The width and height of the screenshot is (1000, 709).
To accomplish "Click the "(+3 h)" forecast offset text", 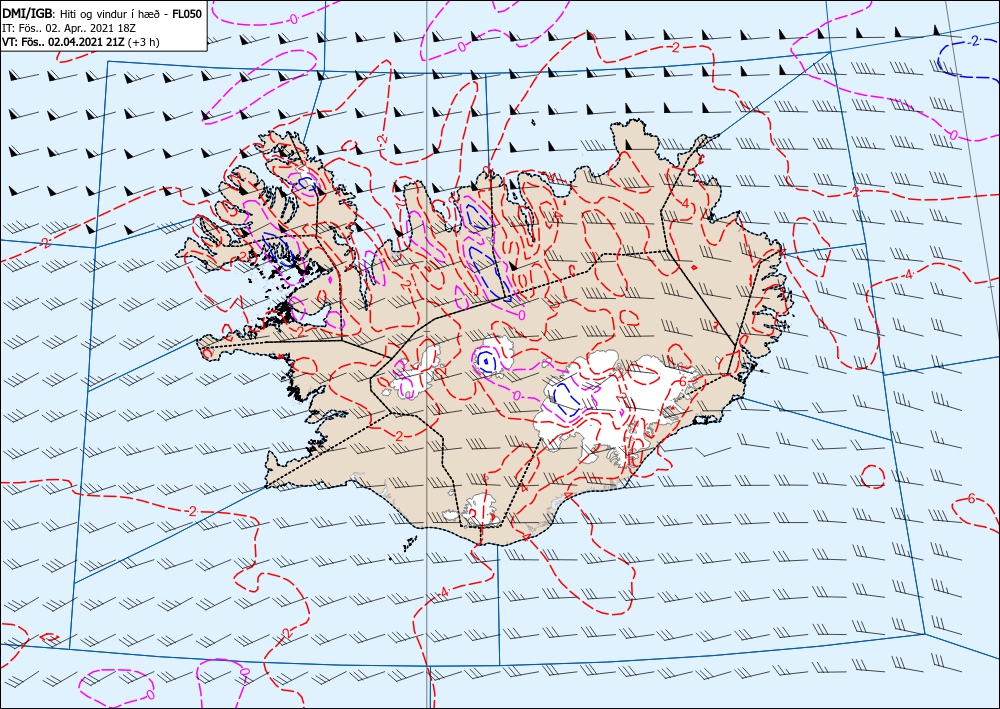I will pos(144,42).
